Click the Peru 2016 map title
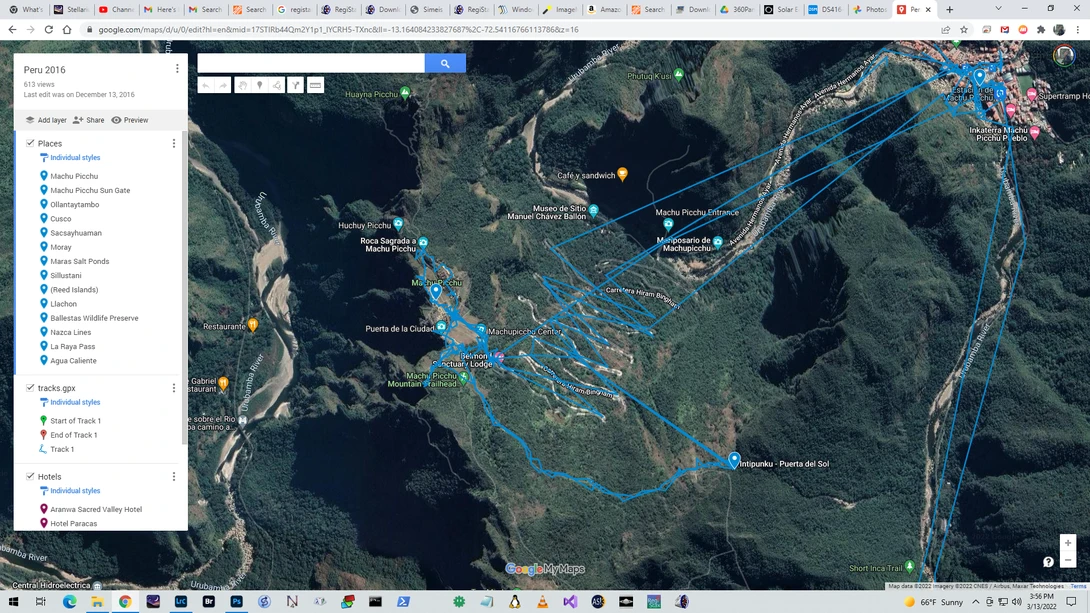This screenshot has height=613, width=1090. coord(44,70)
